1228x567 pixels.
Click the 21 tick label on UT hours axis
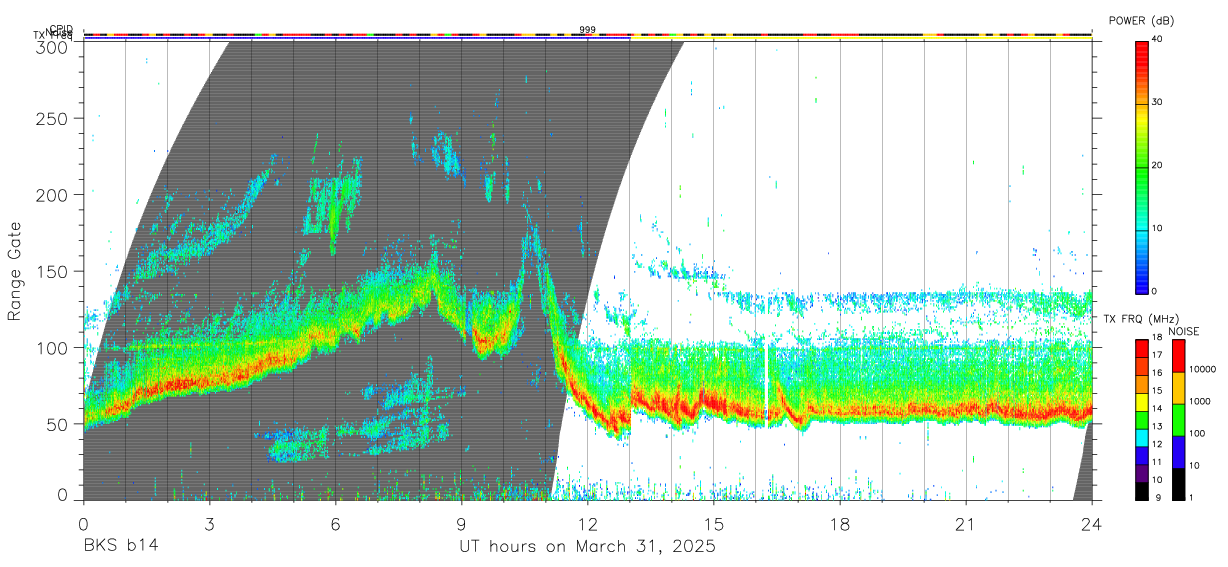[966, 524]
